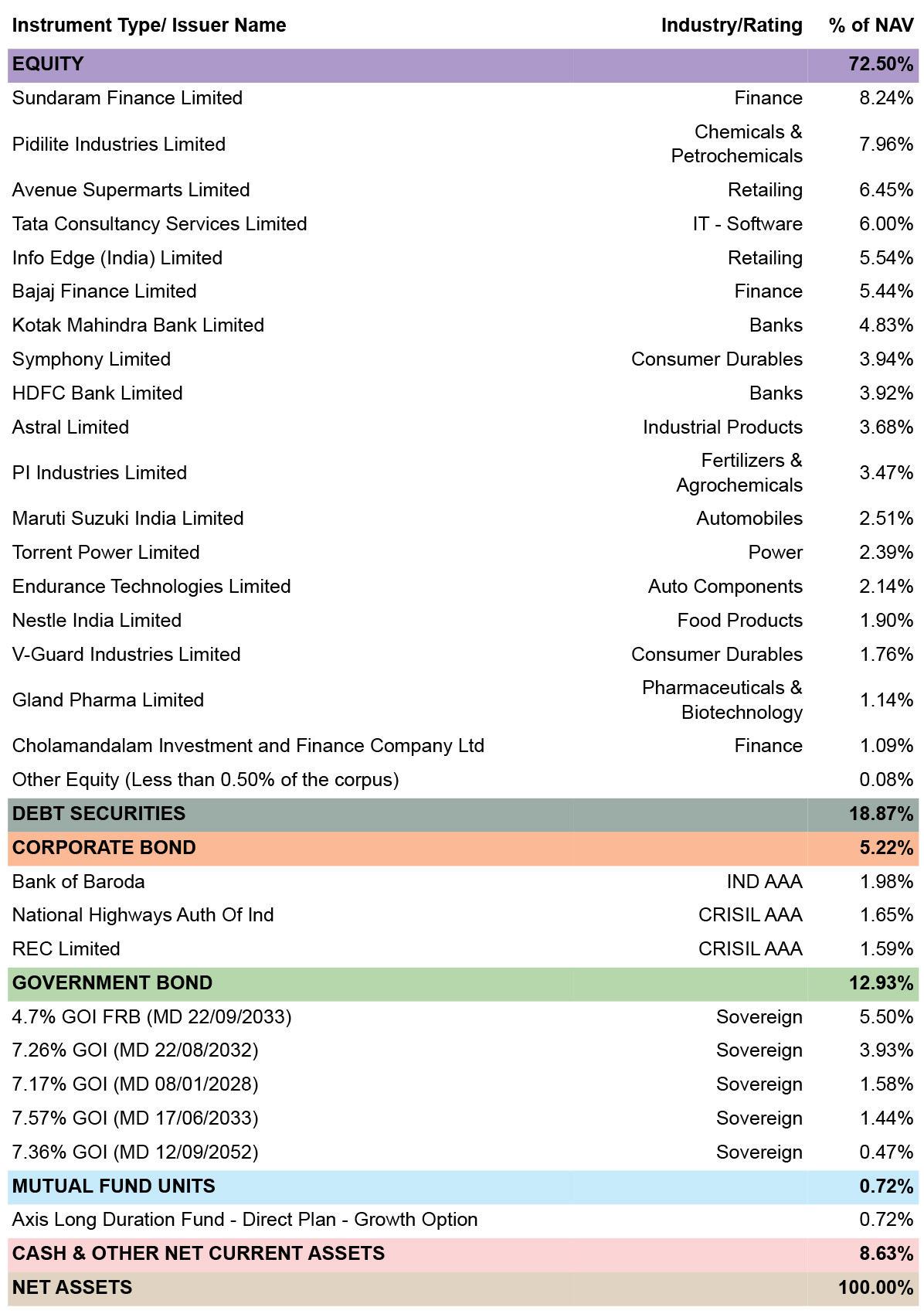
Task: Select 4.7% GOI FRB bond row
Action: pos(463,1017)
